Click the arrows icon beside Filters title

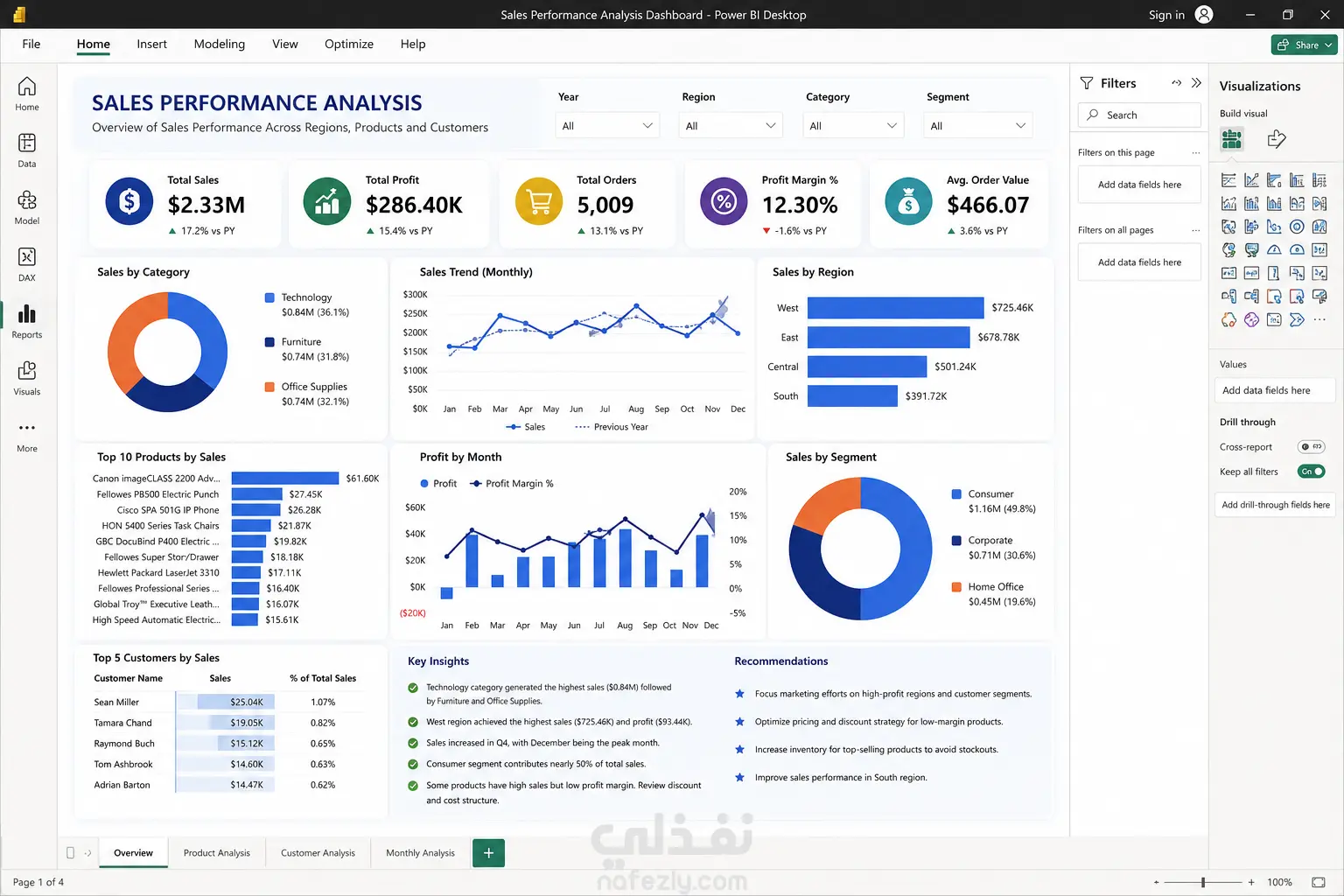tap(1176, 83)
